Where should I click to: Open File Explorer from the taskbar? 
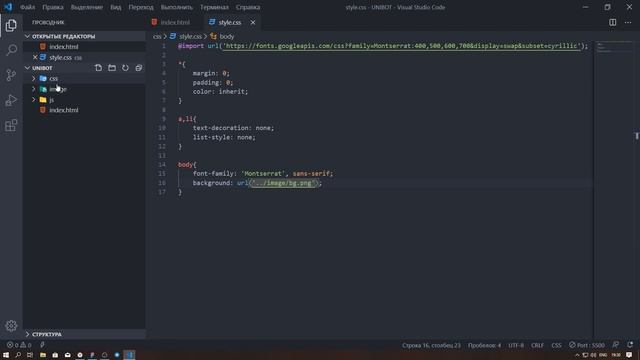click(x=42, y=355)
